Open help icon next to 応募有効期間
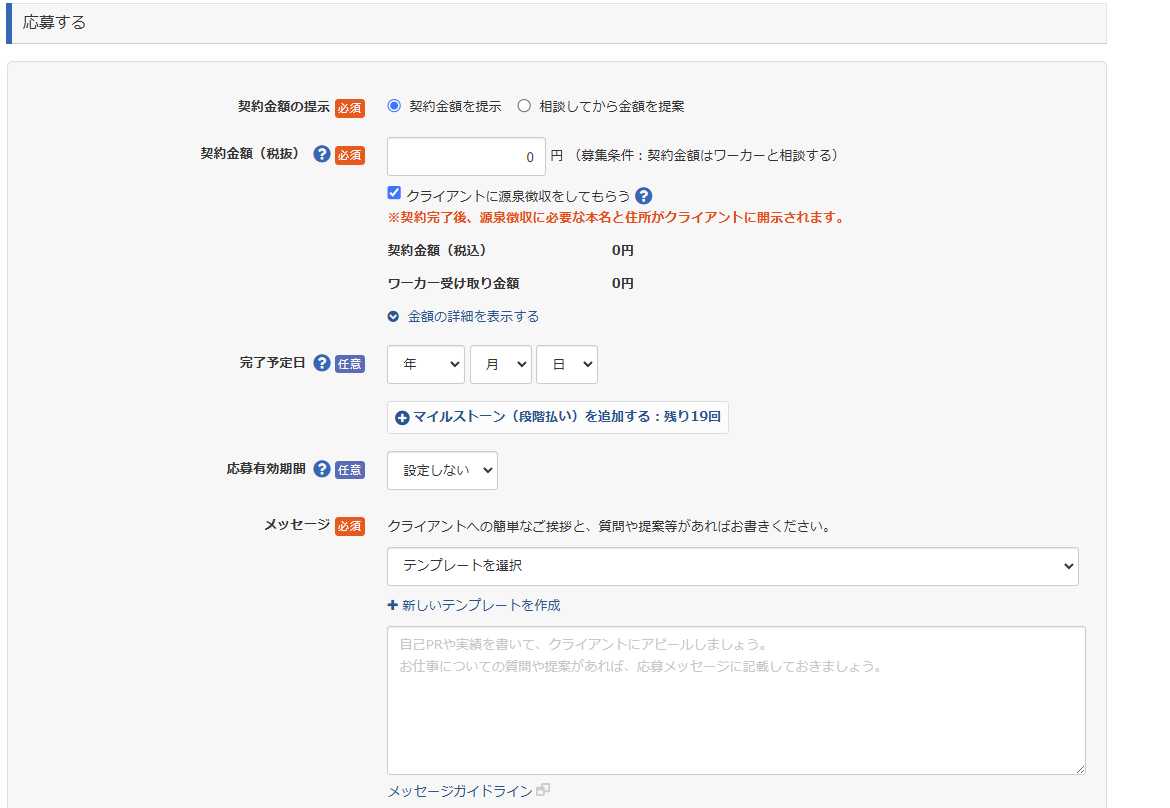This screenshot has width=1170, height=808. (322, 469)
